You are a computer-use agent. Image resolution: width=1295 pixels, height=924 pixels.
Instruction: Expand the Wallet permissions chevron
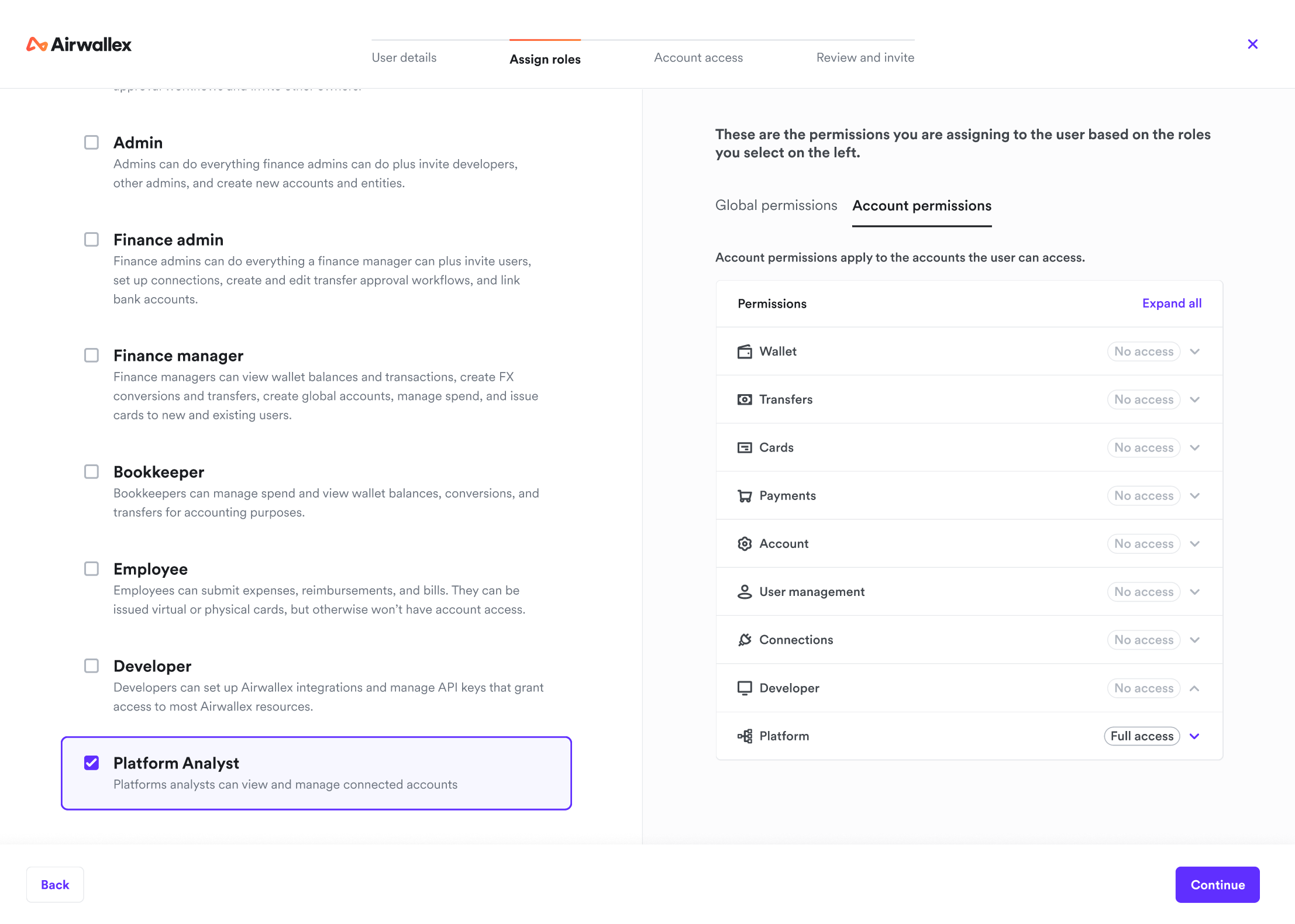click(x=1195, y=351)
